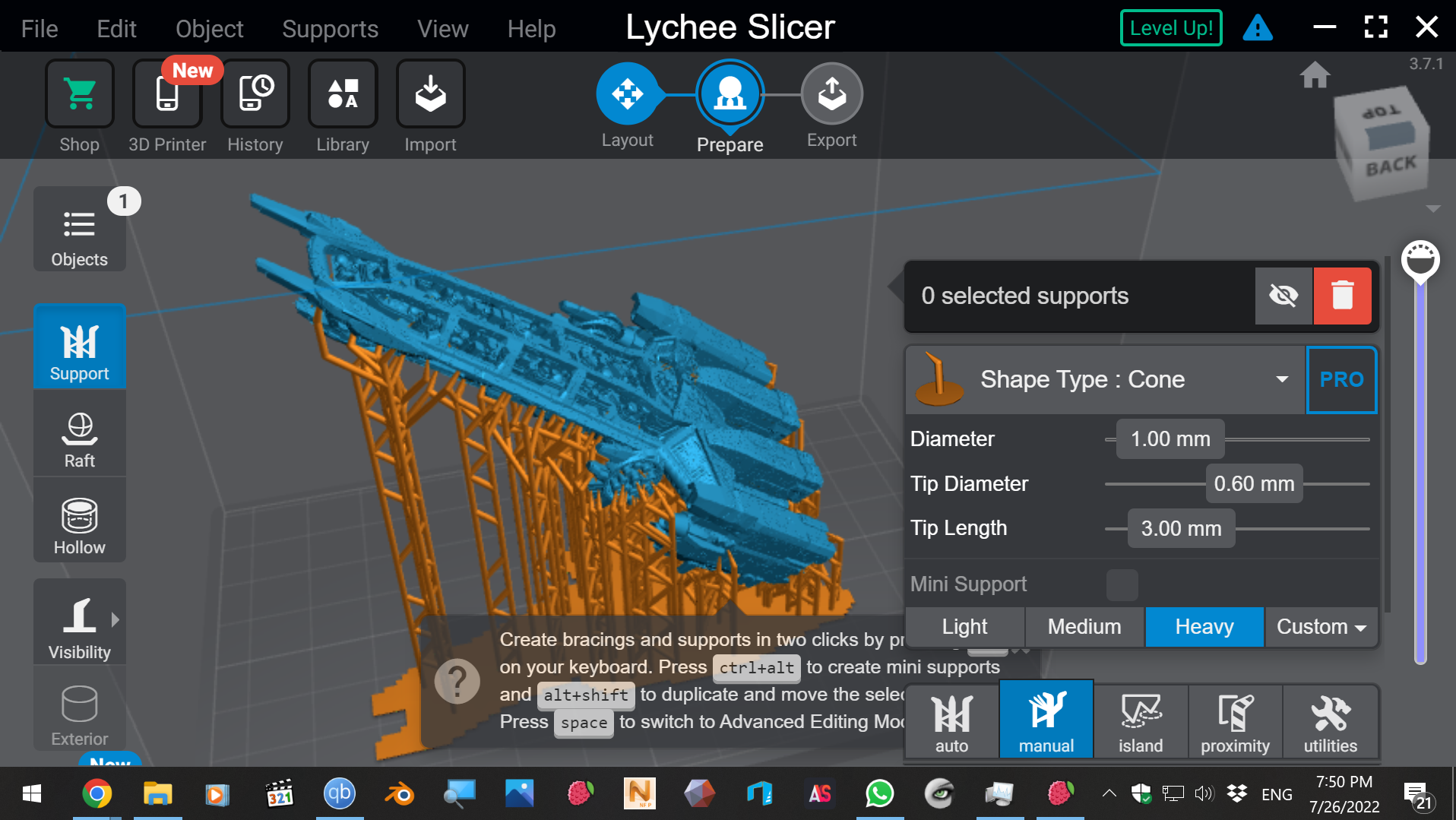Select the Light support preset

pyautogui.click(x=965, y=626)
